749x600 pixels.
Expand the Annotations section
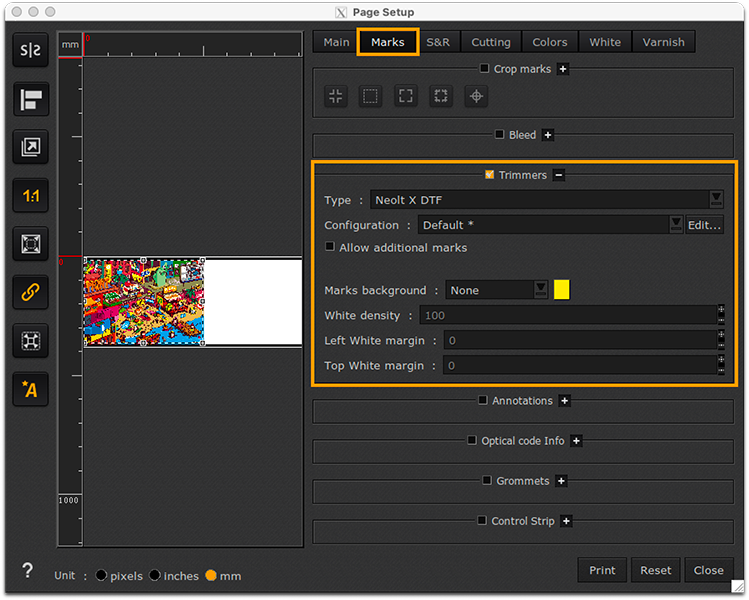click(x=565, y=401)
